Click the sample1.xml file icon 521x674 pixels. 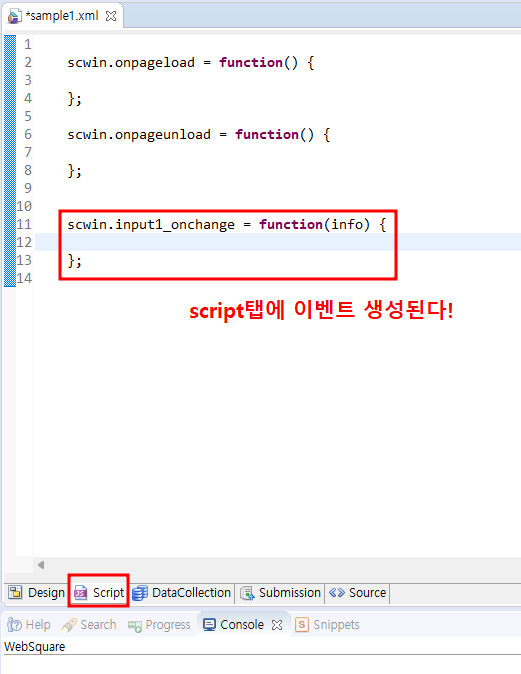click(15, 16)
